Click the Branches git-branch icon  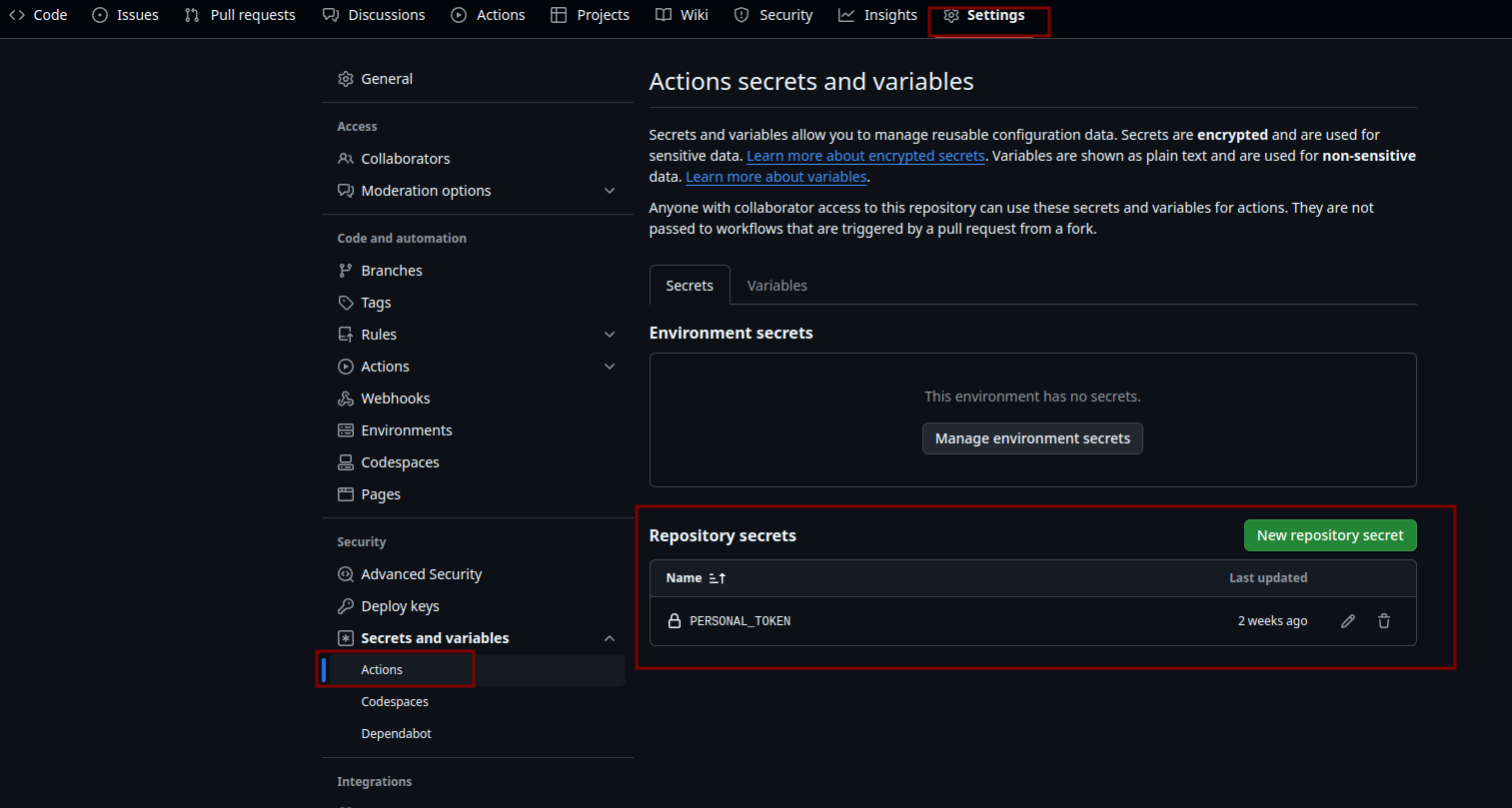coord(346,271)
